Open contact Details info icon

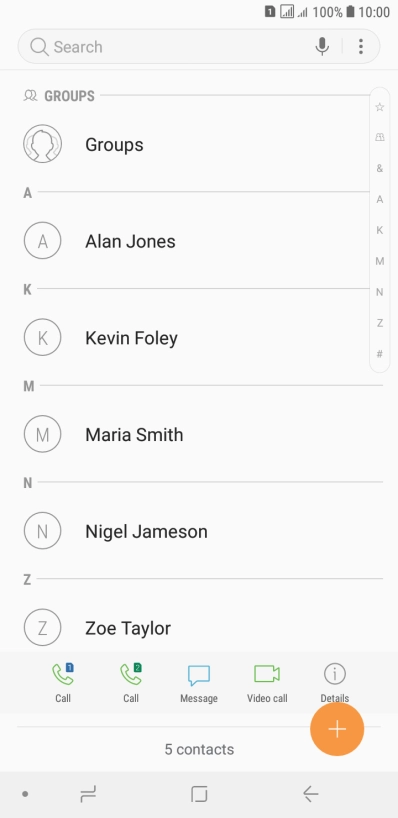point(334,683)
